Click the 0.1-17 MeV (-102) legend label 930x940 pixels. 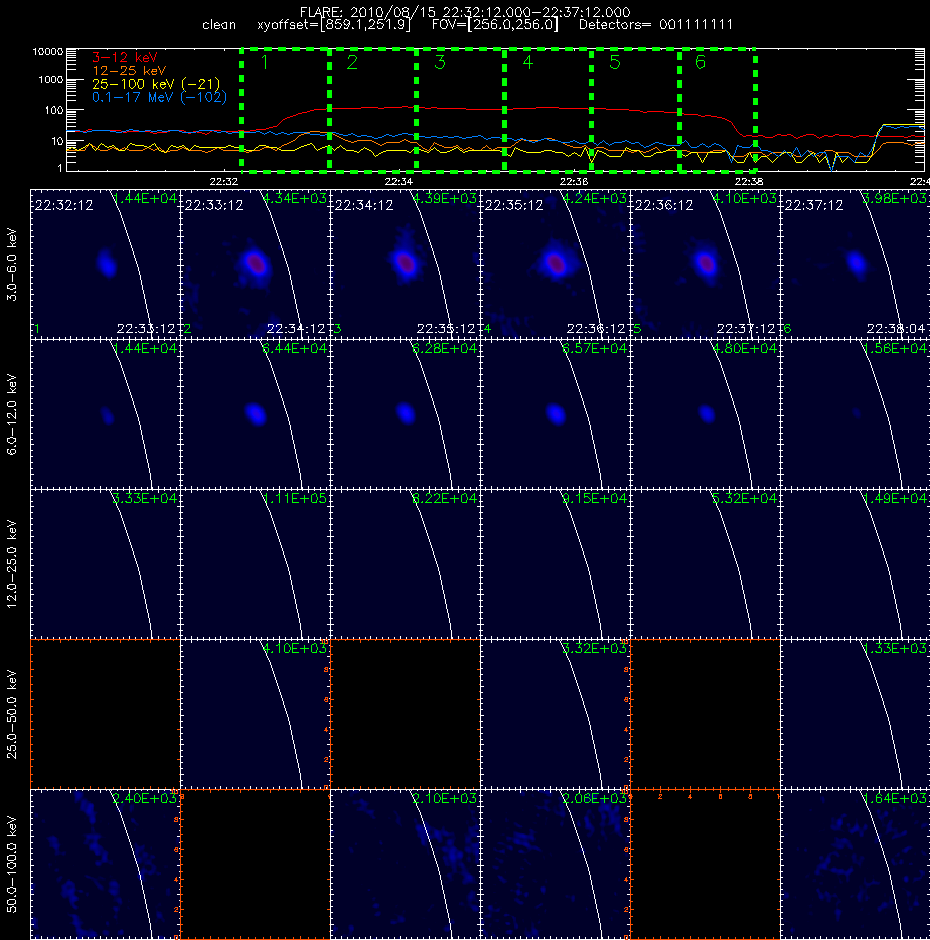tap(159, 97)
